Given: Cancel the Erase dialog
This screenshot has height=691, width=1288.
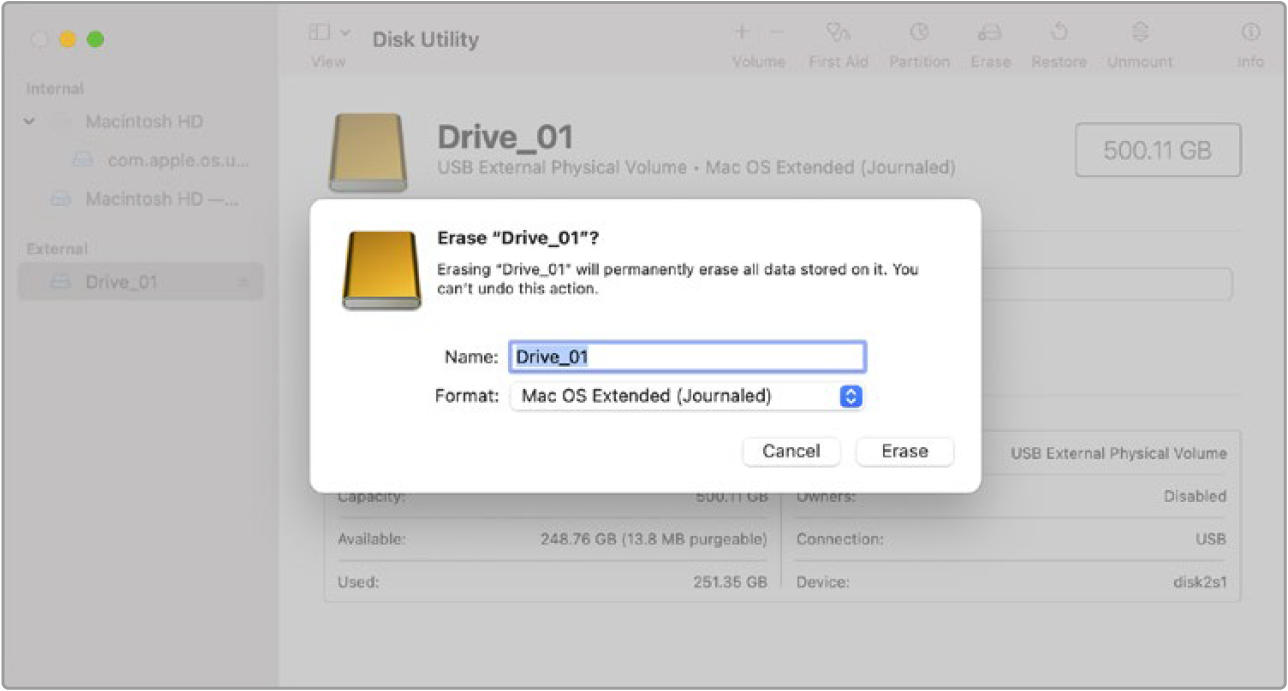Looking at the screenshot, I should (791, 451).
